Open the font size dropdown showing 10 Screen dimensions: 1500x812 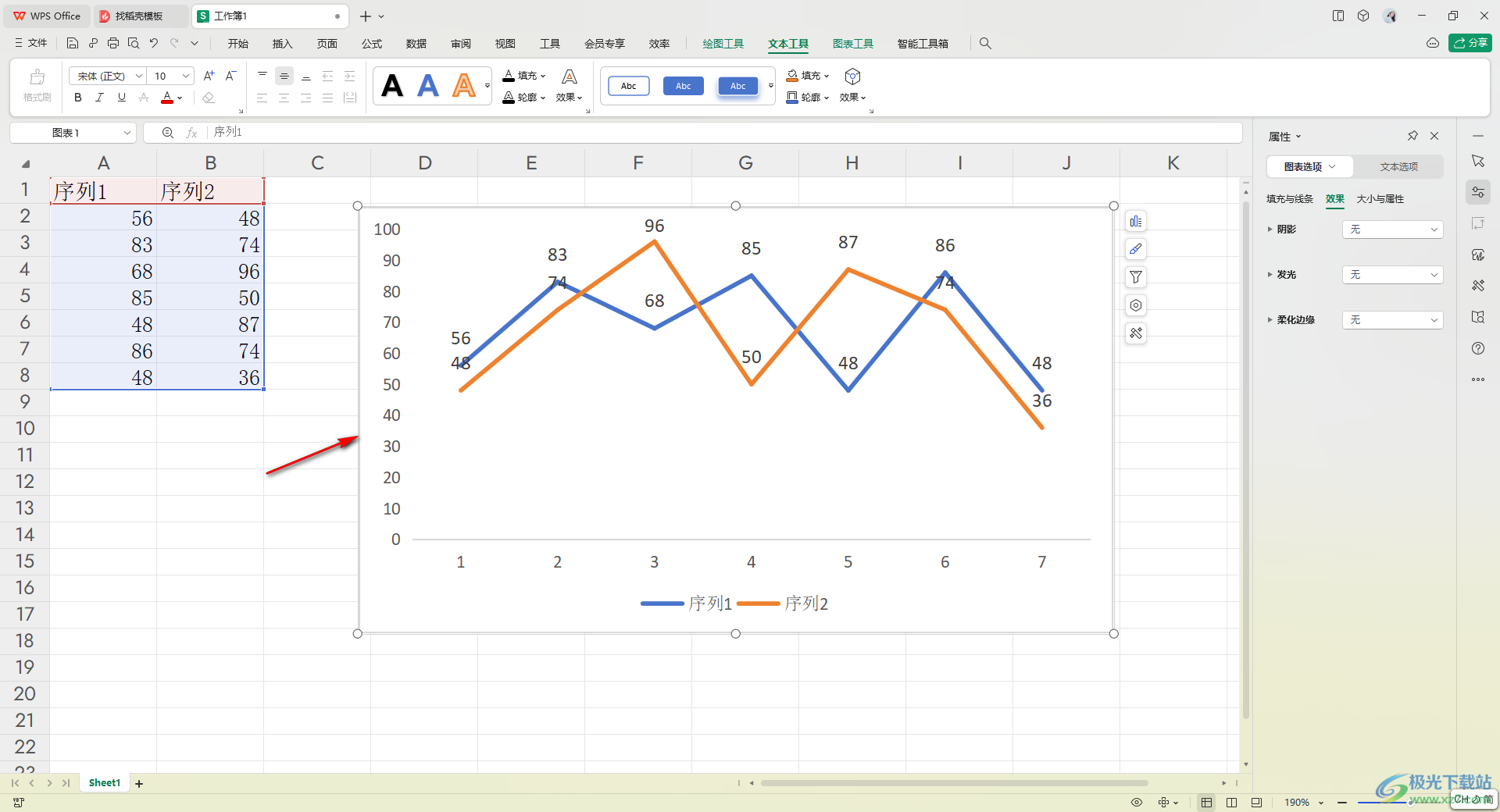(186, 76)
